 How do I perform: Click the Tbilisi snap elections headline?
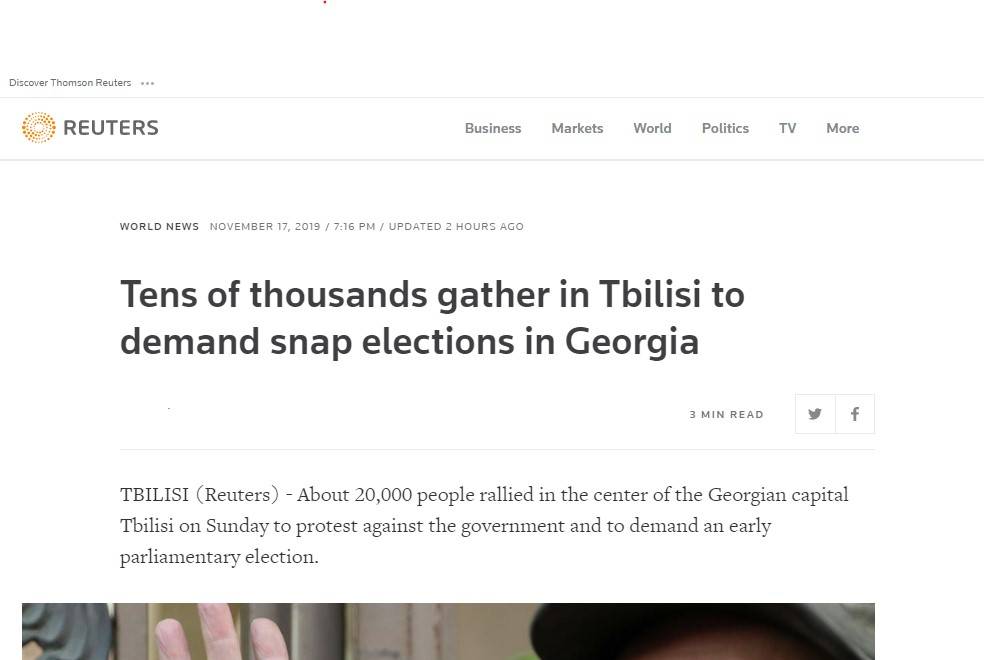point(432,318)
